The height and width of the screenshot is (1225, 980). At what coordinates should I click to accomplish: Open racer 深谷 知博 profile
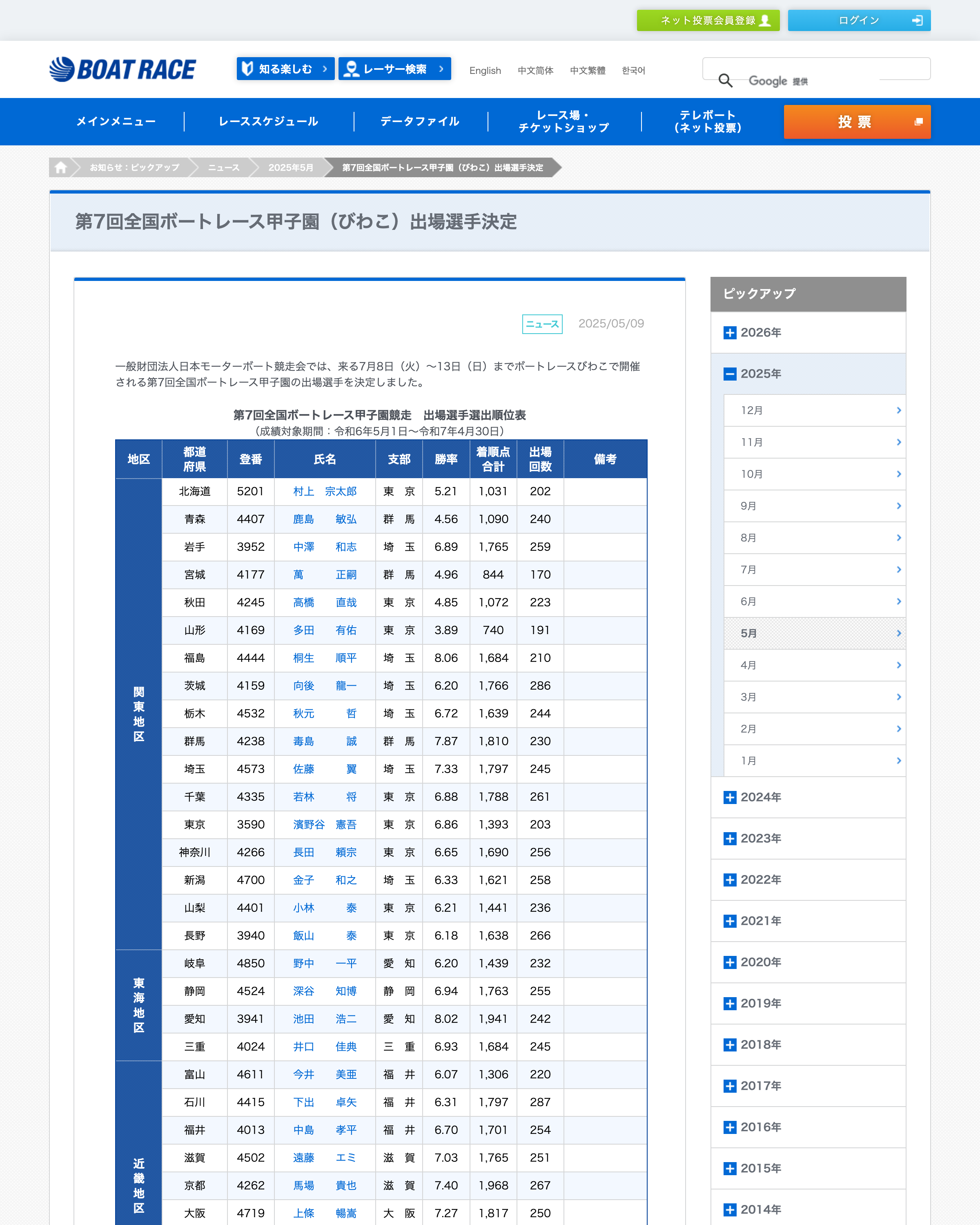point(325,991)
